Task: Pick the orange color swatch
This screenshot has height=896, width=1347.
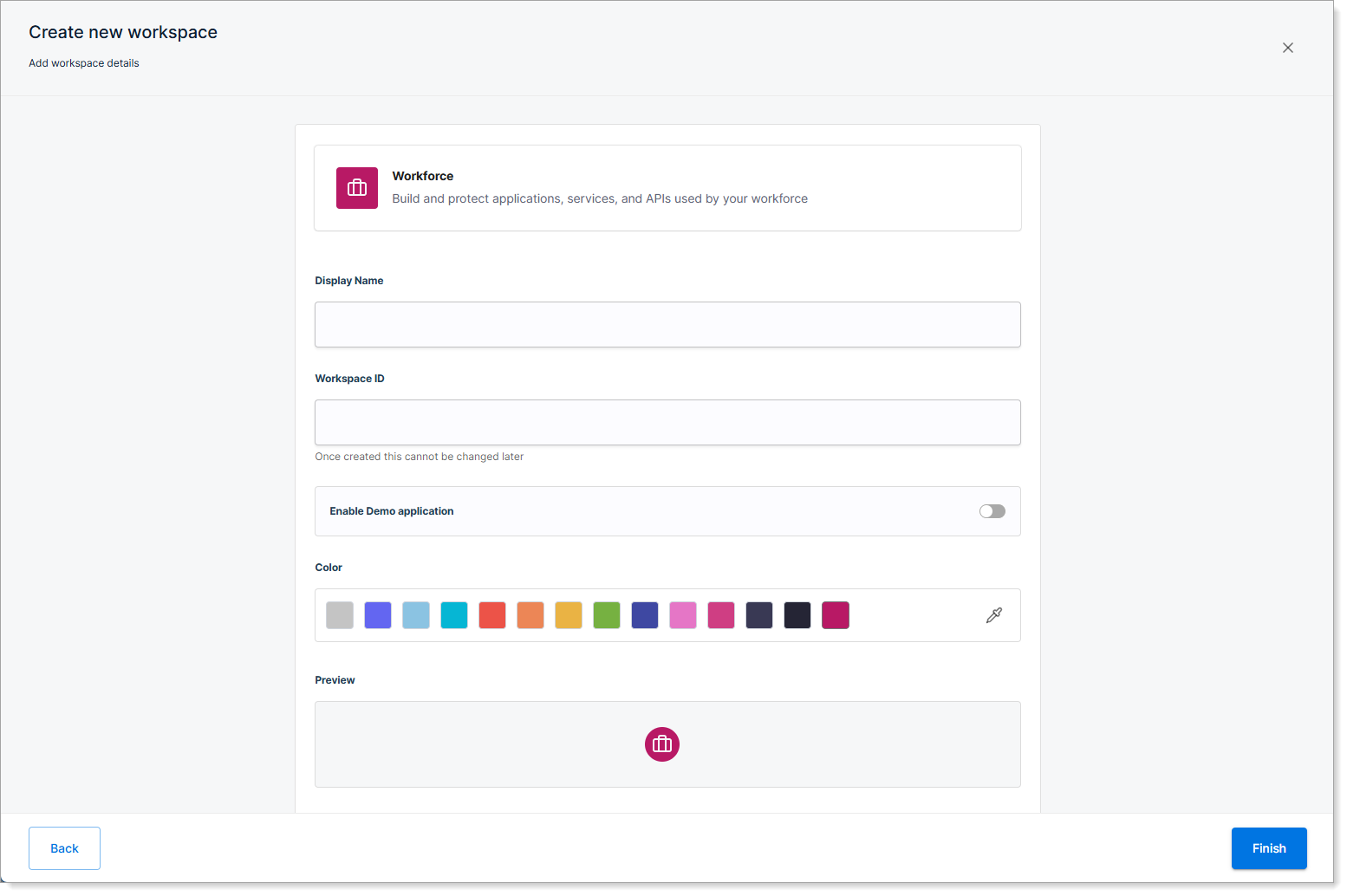Action: [x=530, y=615]
